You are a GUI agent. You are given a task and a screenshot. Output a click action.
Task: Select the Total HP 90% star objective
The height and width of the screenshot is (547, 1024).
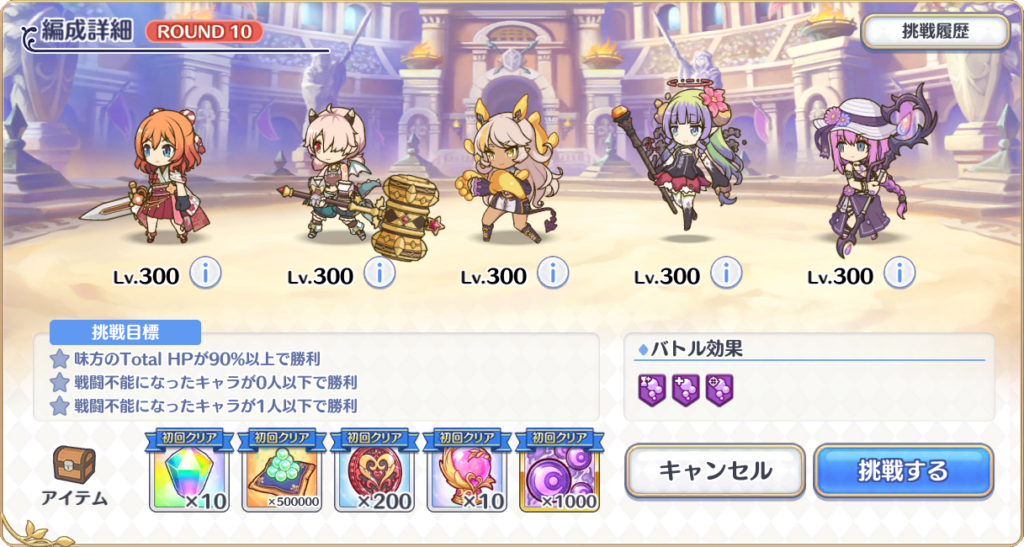coord(185,359)
